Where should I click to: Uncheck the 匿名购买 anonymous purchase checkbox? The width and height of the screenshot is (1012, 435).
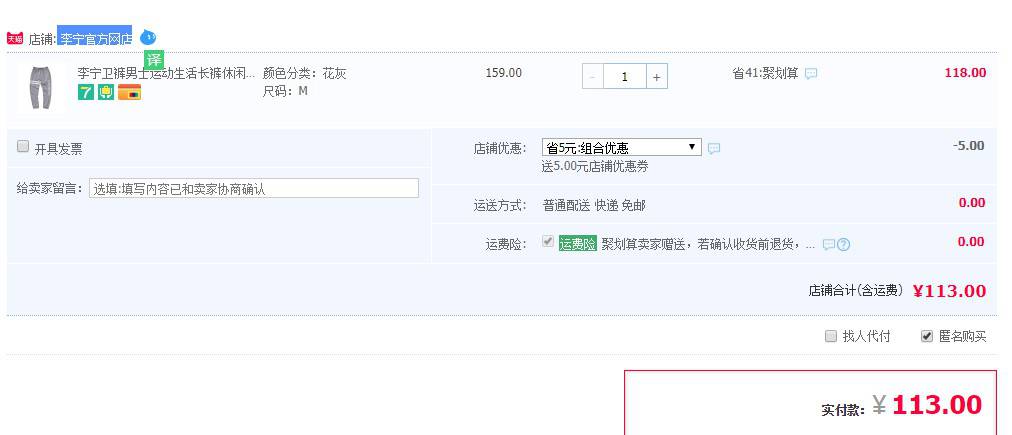click(927, 336)
